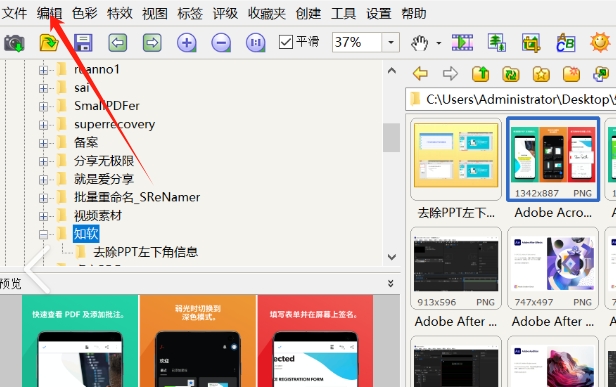Expand the 分享无极限 folder node
The height and width of the screenshot is (387, 616).
coord(44,161)
